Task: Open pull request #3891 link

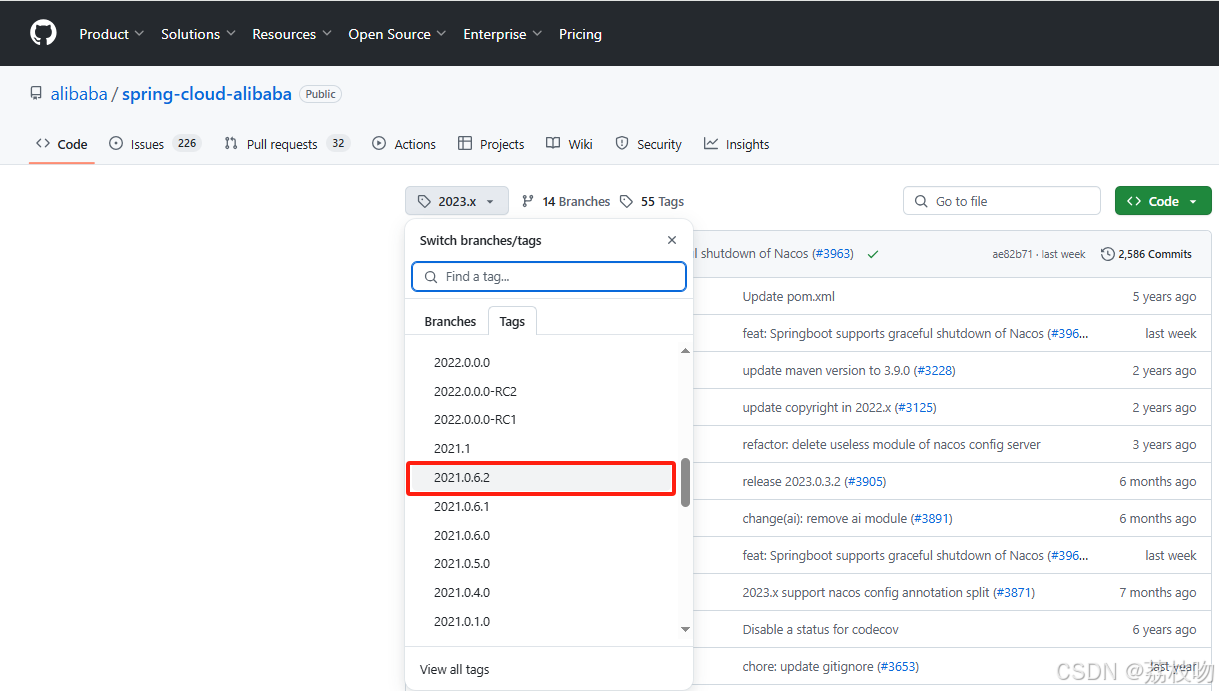Action: (x=931, y=518)
